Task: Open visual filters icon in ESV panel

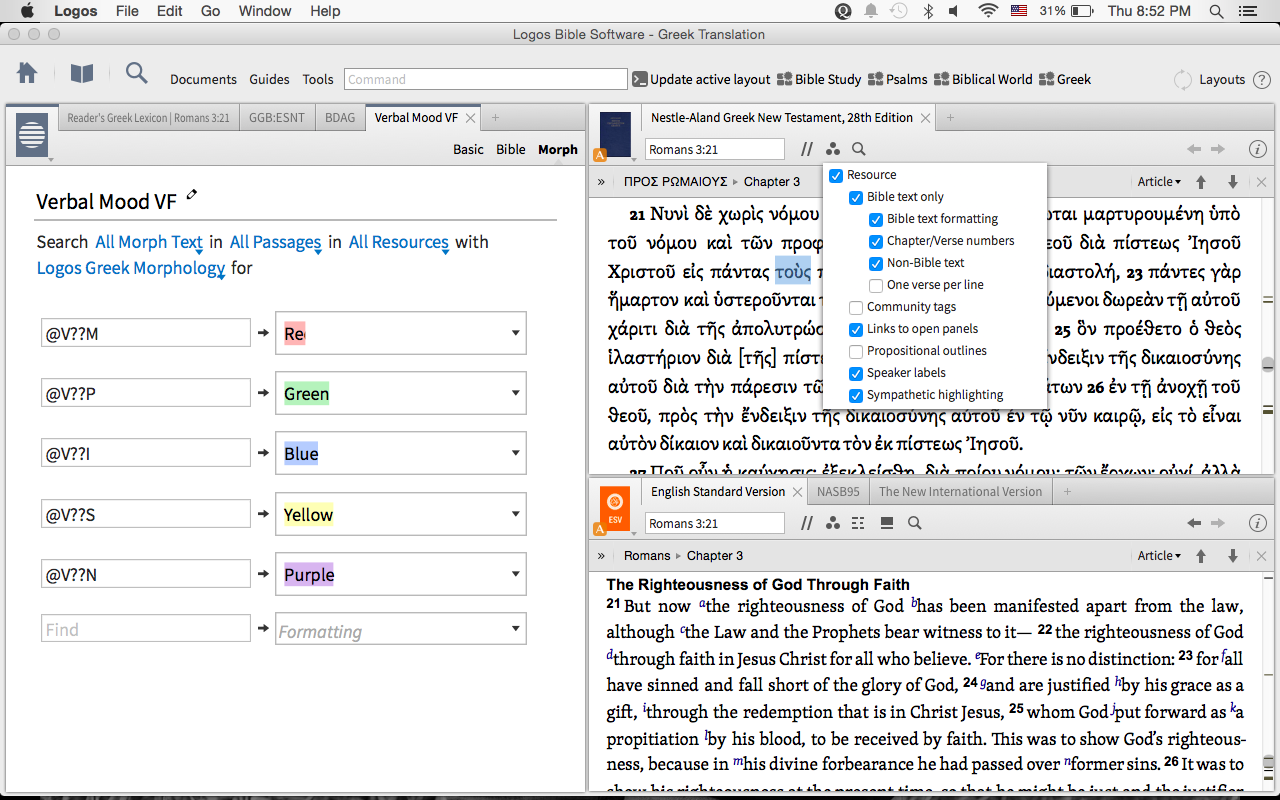Action: click(833, 523)
